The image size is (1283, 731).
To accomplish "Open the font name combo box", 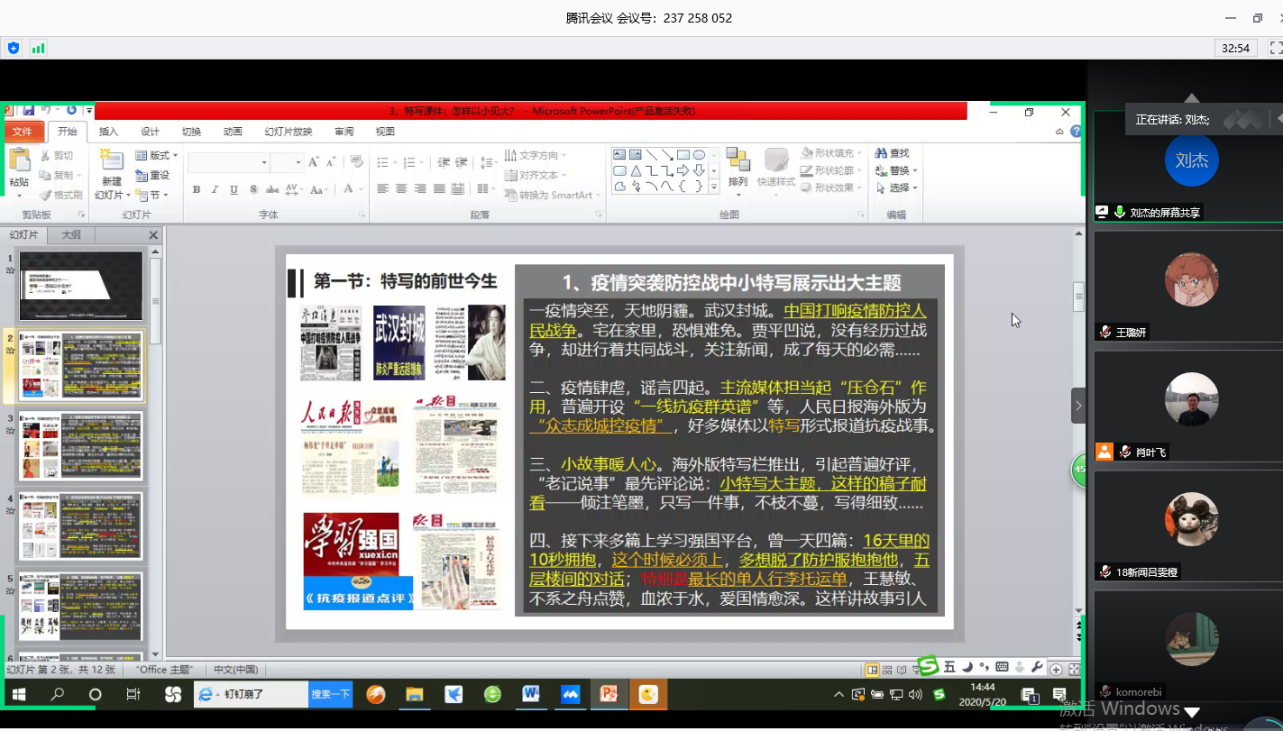I will pos(228,162).
